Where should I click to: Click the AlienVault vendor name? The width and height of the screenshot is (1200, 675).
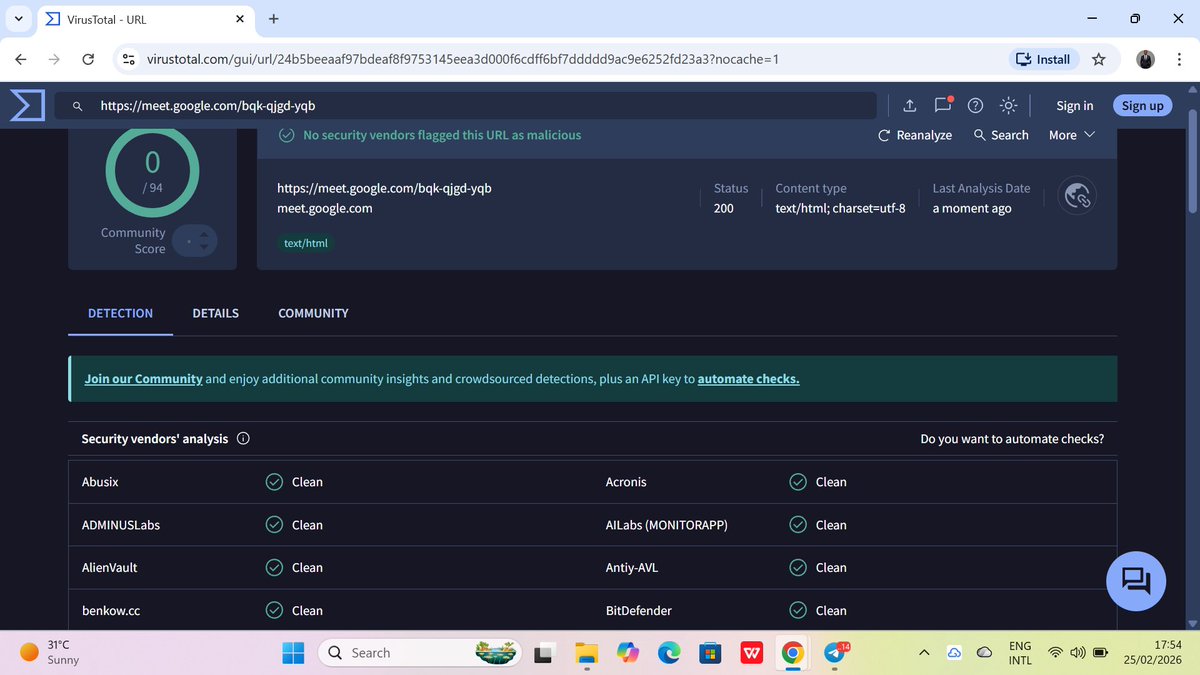[109, 567]
